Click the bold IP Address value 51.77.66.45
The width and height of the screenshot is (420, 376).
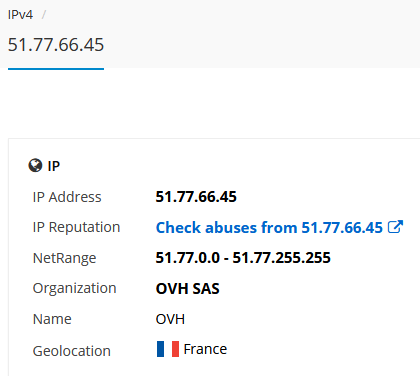coord(196,197)
